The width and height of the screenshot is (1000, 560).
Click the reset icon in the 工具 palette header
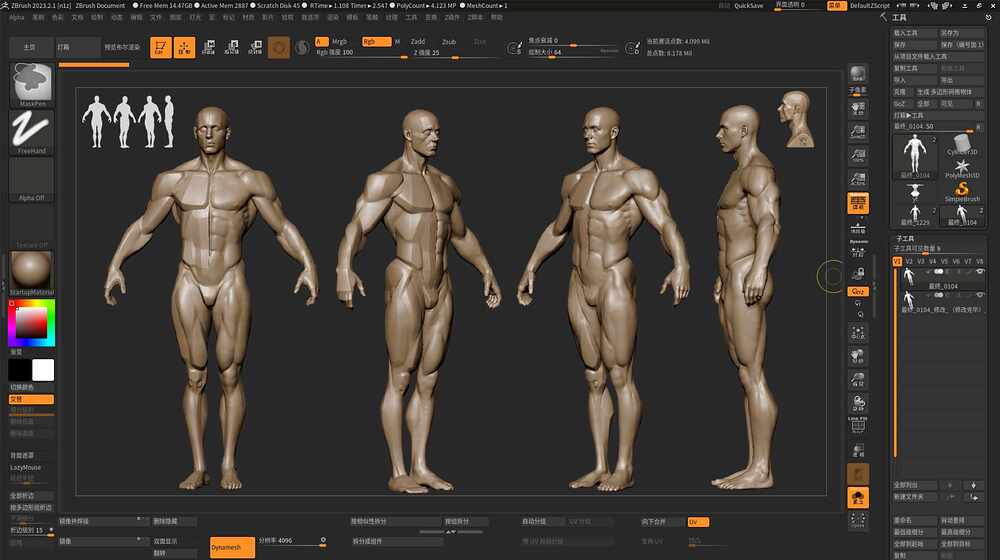click(989, 17)
